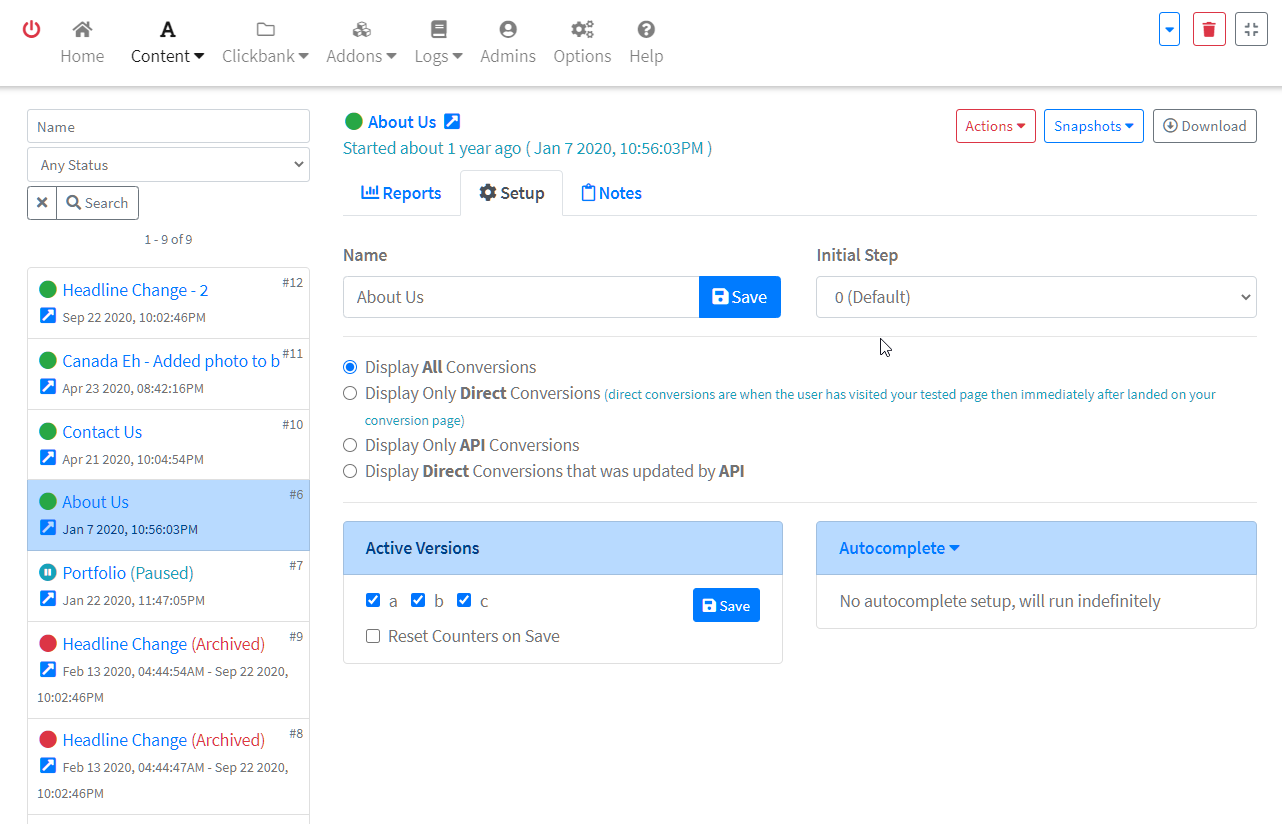This screenshot has height=824, width=1282.
Task: Click the compress fullscreen icon top right
Action: (x=1251, y=29)
